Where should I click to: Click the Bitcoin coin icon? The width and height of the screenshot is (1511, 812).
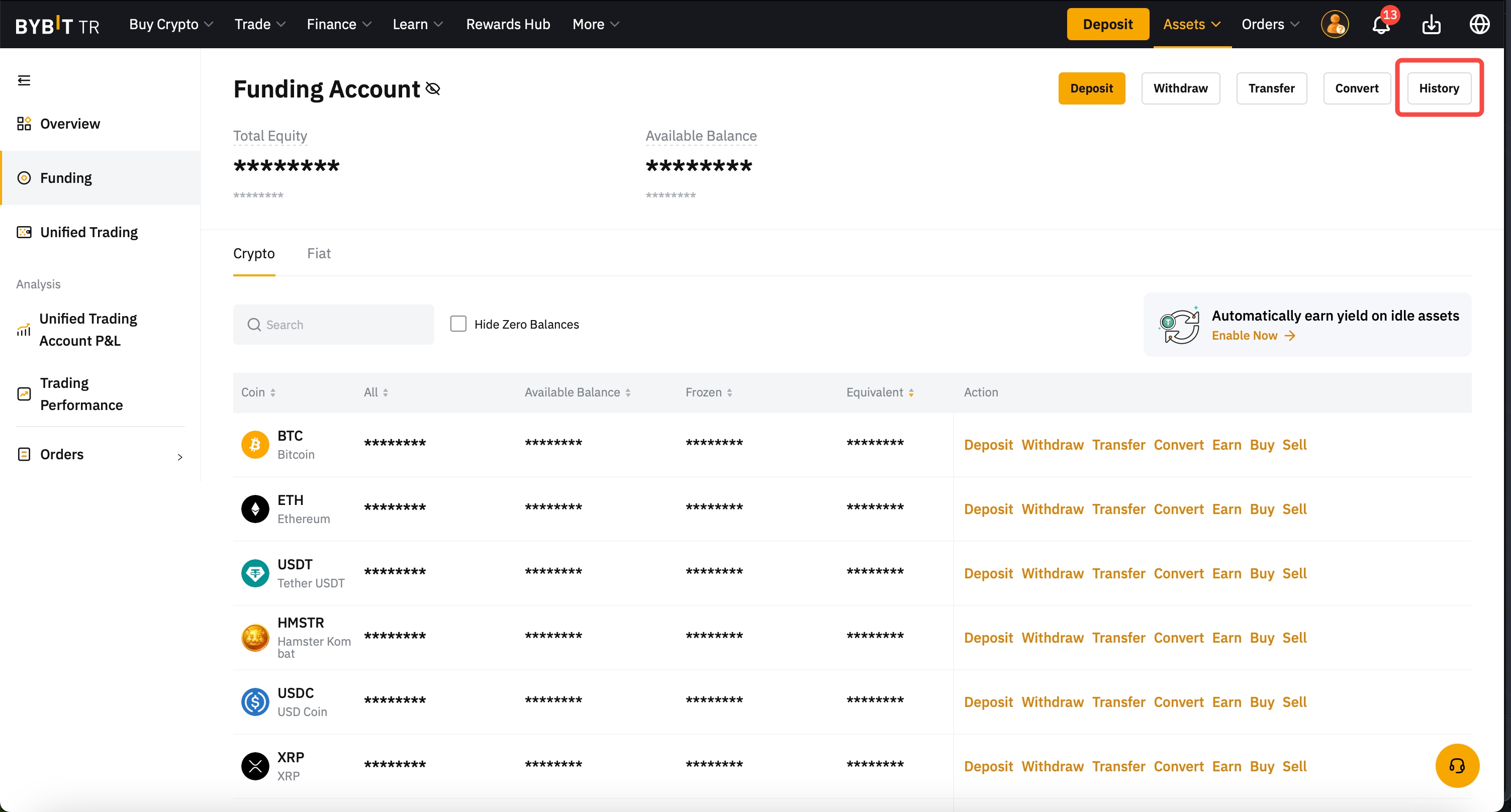click(255, 444)
